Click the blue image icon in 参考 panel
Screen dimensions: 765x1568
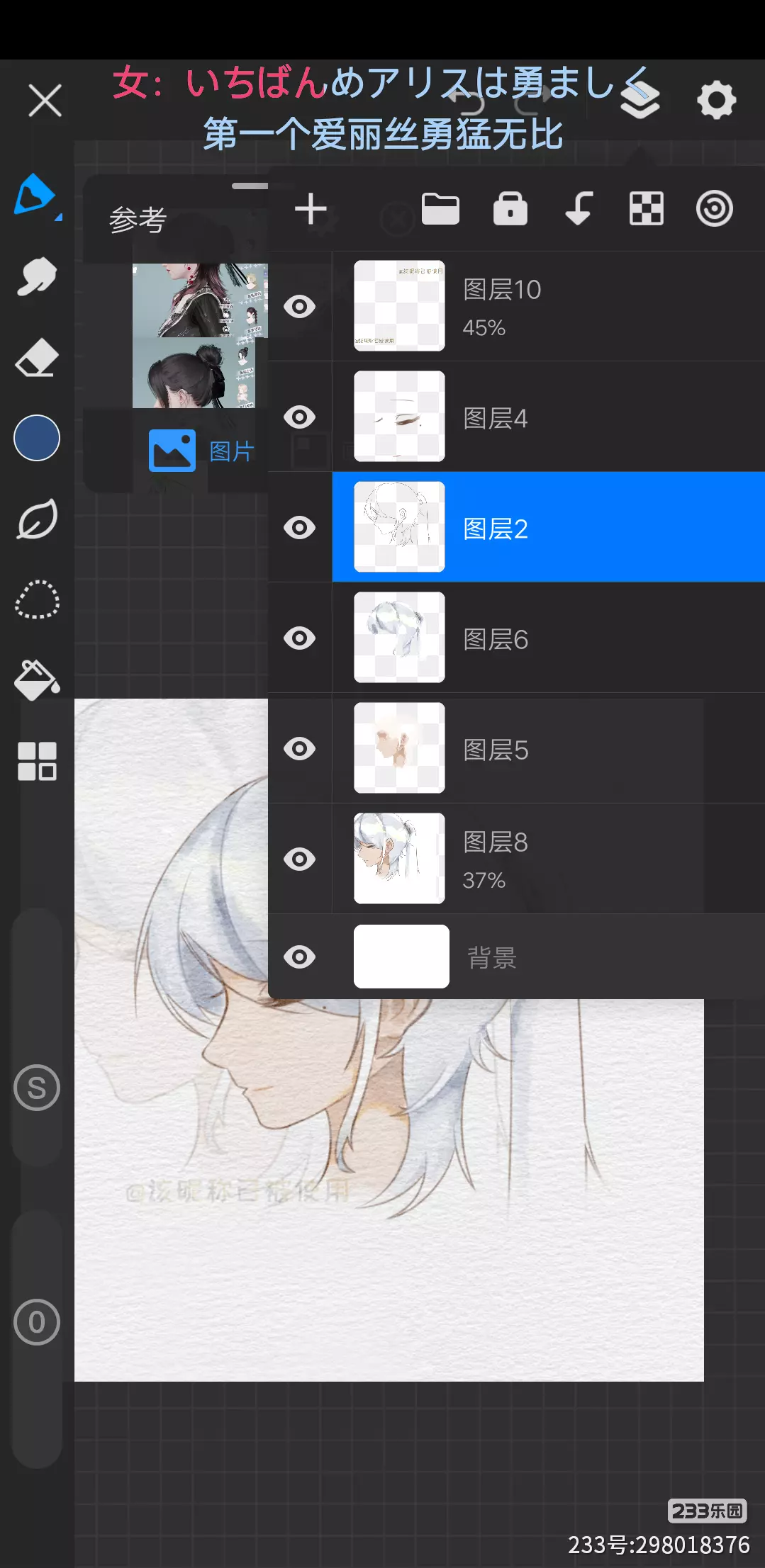[x=172, y=451]
